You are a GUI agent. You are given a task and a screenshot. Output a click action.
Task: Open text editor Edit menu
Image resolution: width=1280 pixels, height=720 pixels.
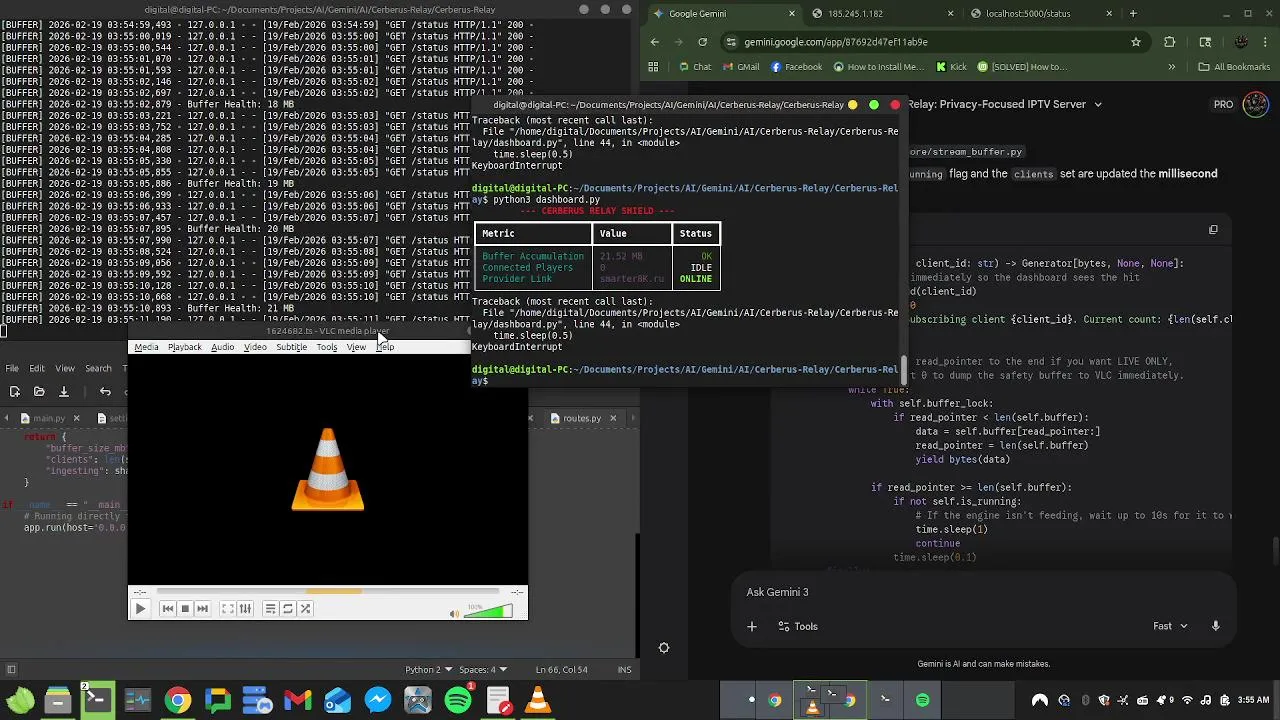(x=37, y=368)
